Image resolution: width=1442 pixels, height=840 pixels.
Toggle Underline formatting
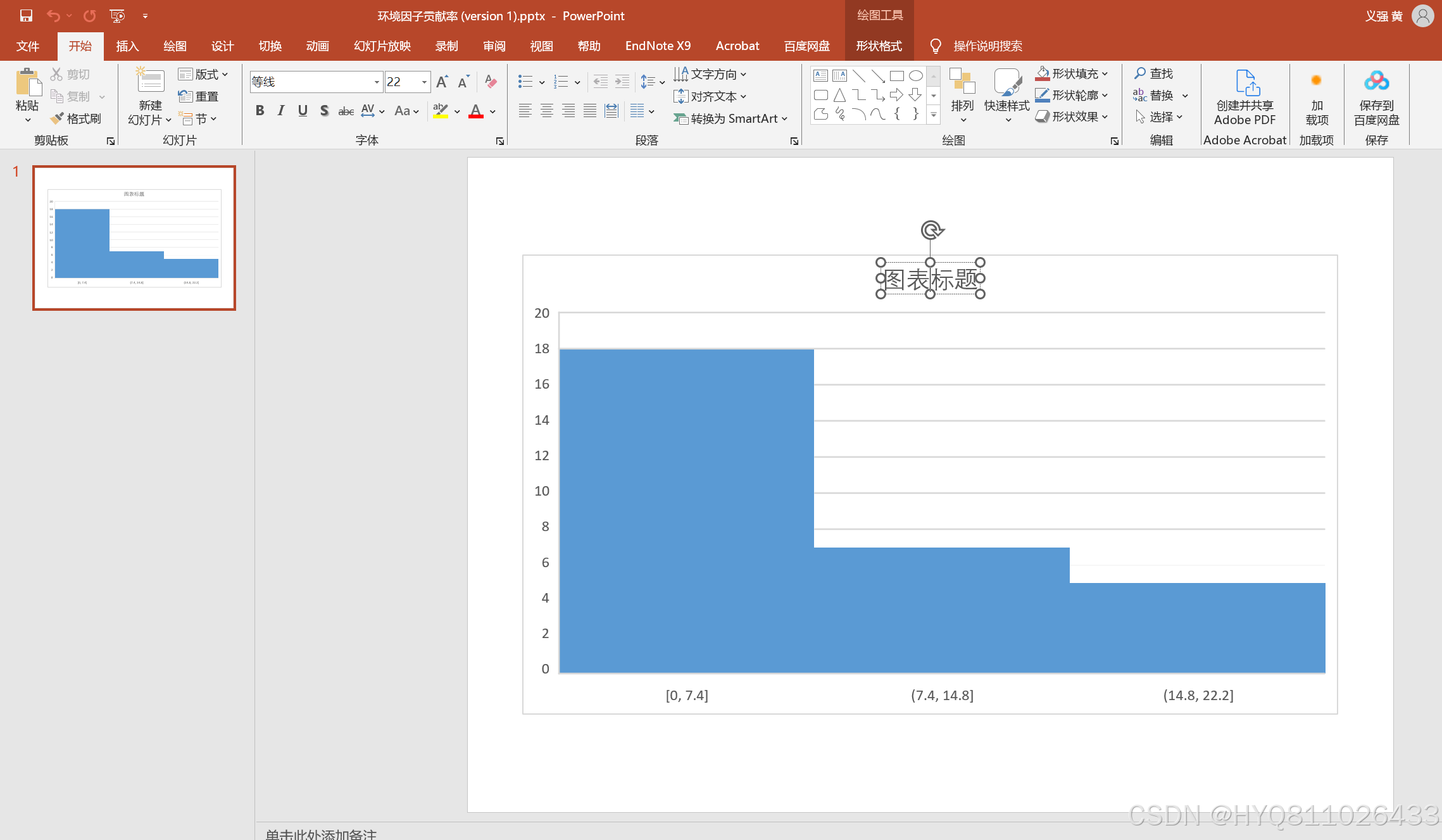(303, 111)
